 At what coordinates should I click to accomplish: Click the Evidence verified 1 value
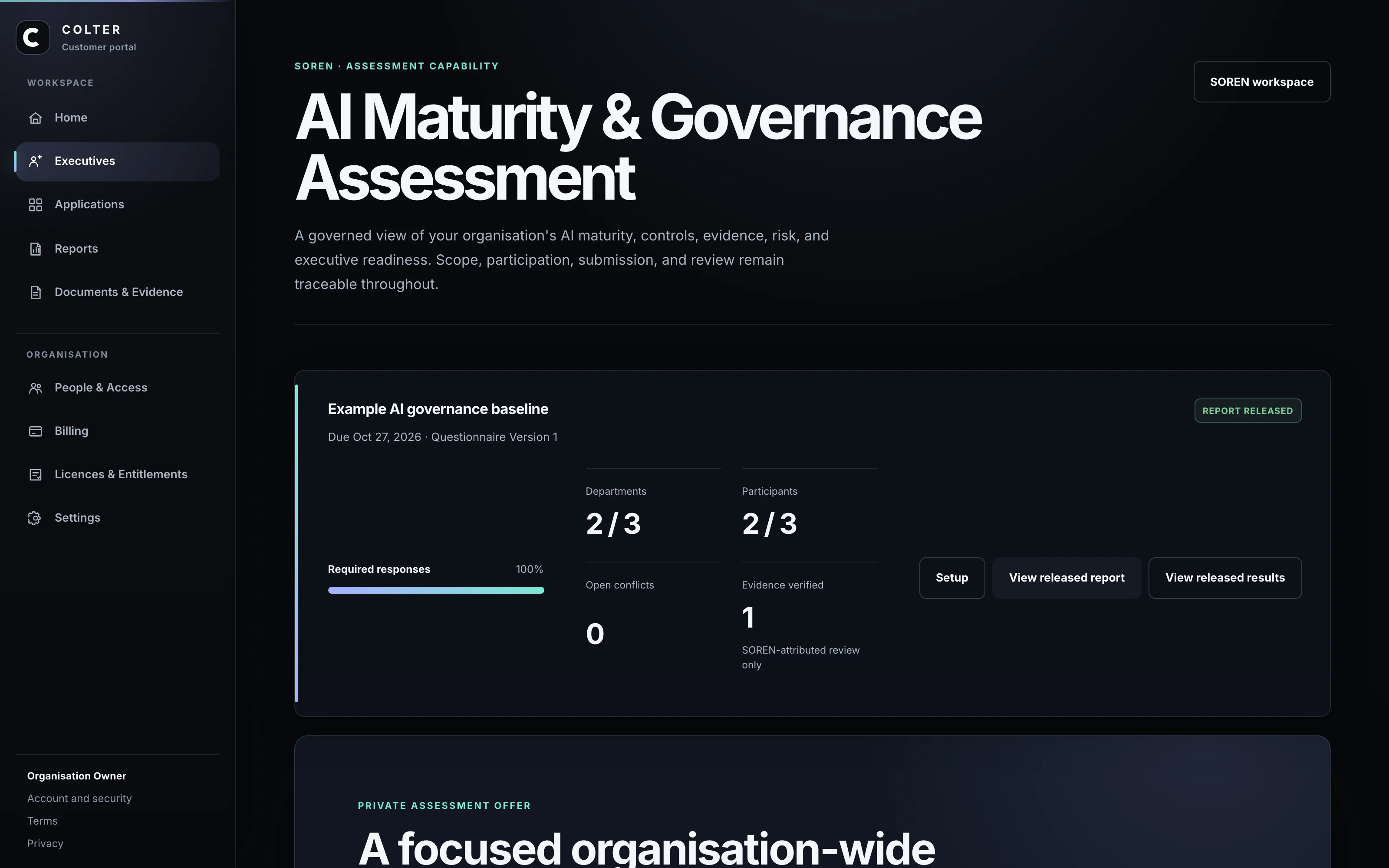(748, 618)
